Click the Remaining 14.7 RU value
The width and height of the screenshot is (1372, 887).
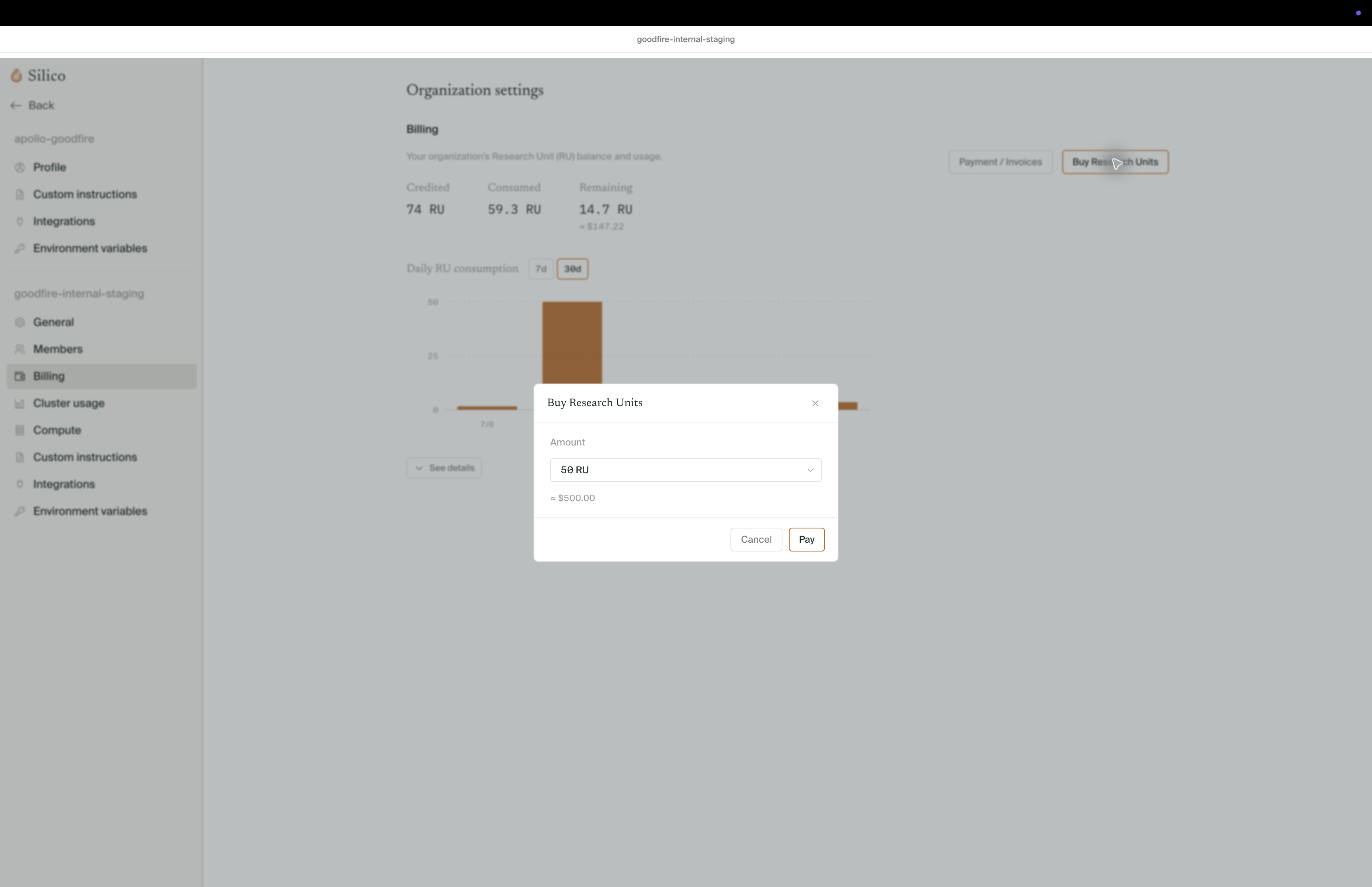(606, 210)
